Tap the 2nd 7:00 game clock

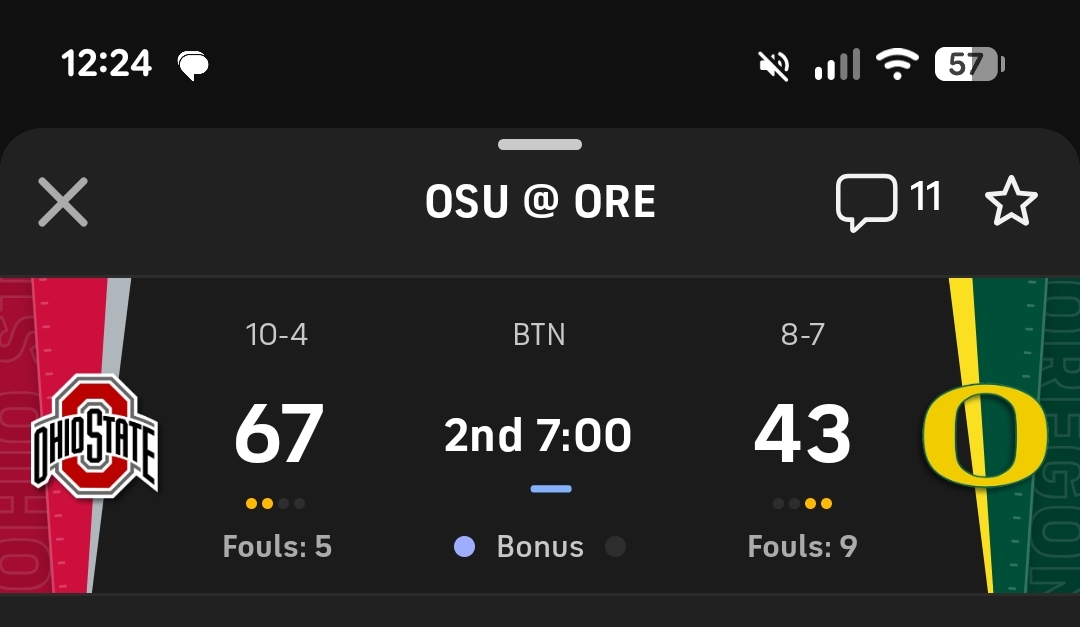pos(538,436)
